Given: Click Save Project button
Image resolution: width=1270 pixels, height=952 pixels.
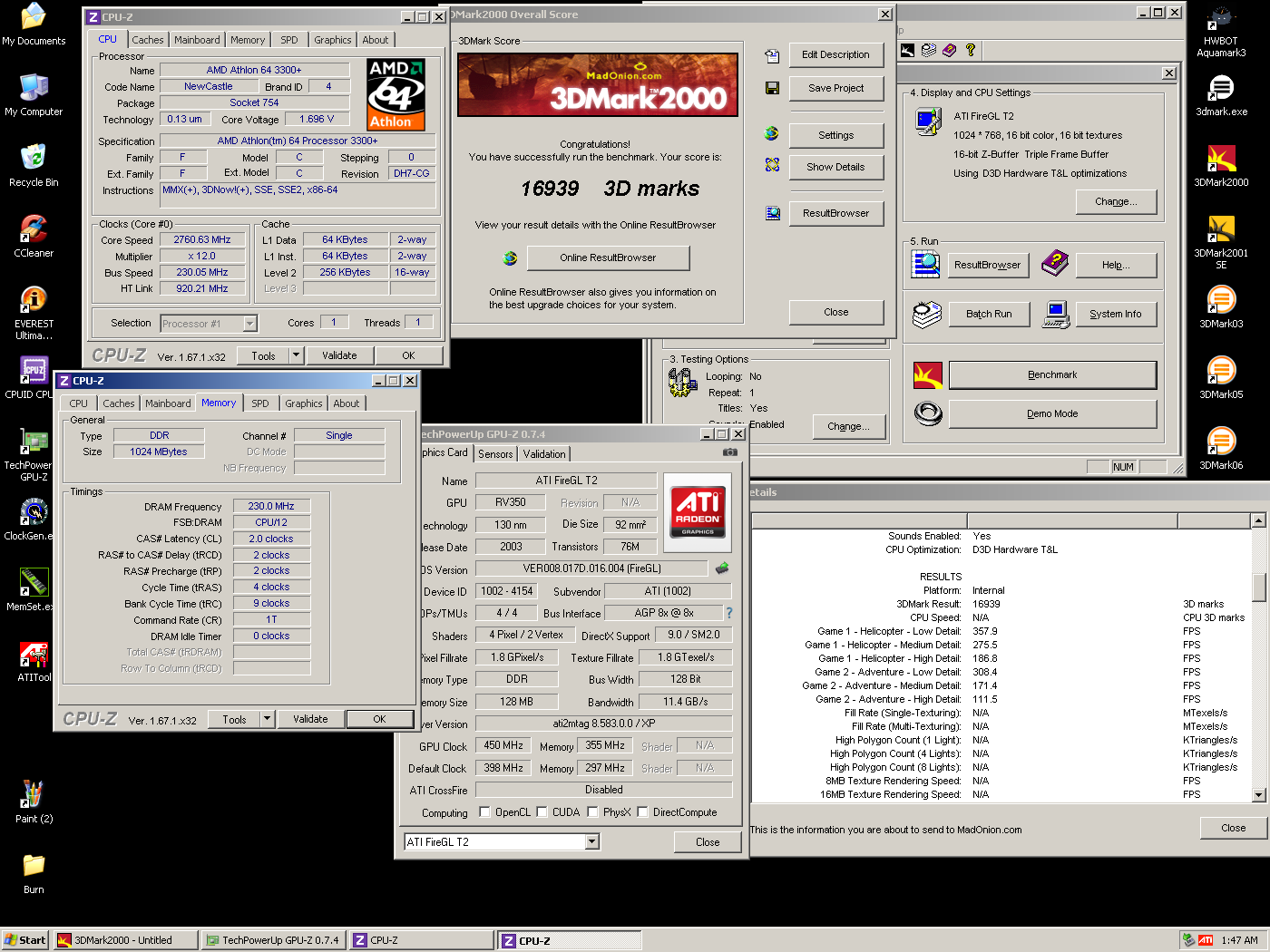Looking at the screenshot, I should point(835,88).
